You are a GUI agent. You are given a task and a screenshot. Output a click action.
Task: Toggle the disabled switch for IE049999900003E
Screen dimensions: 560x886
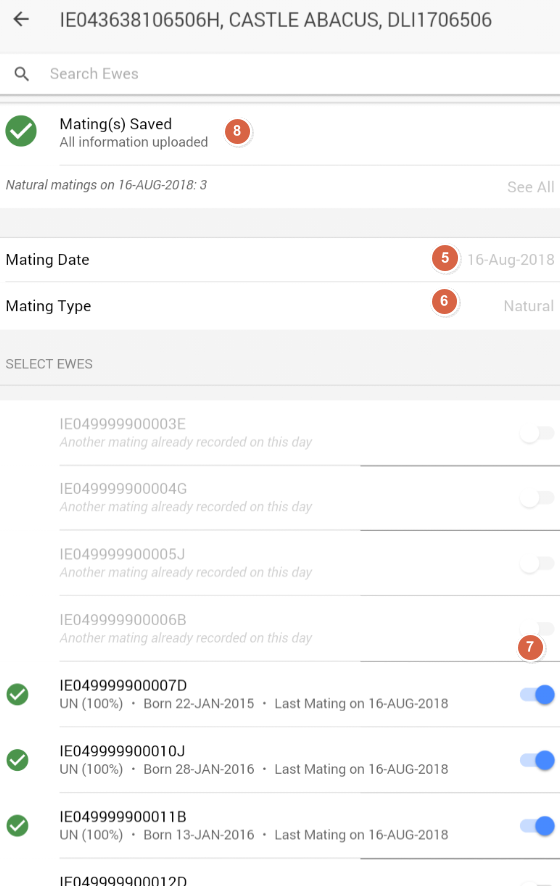[x=537, y=433]
